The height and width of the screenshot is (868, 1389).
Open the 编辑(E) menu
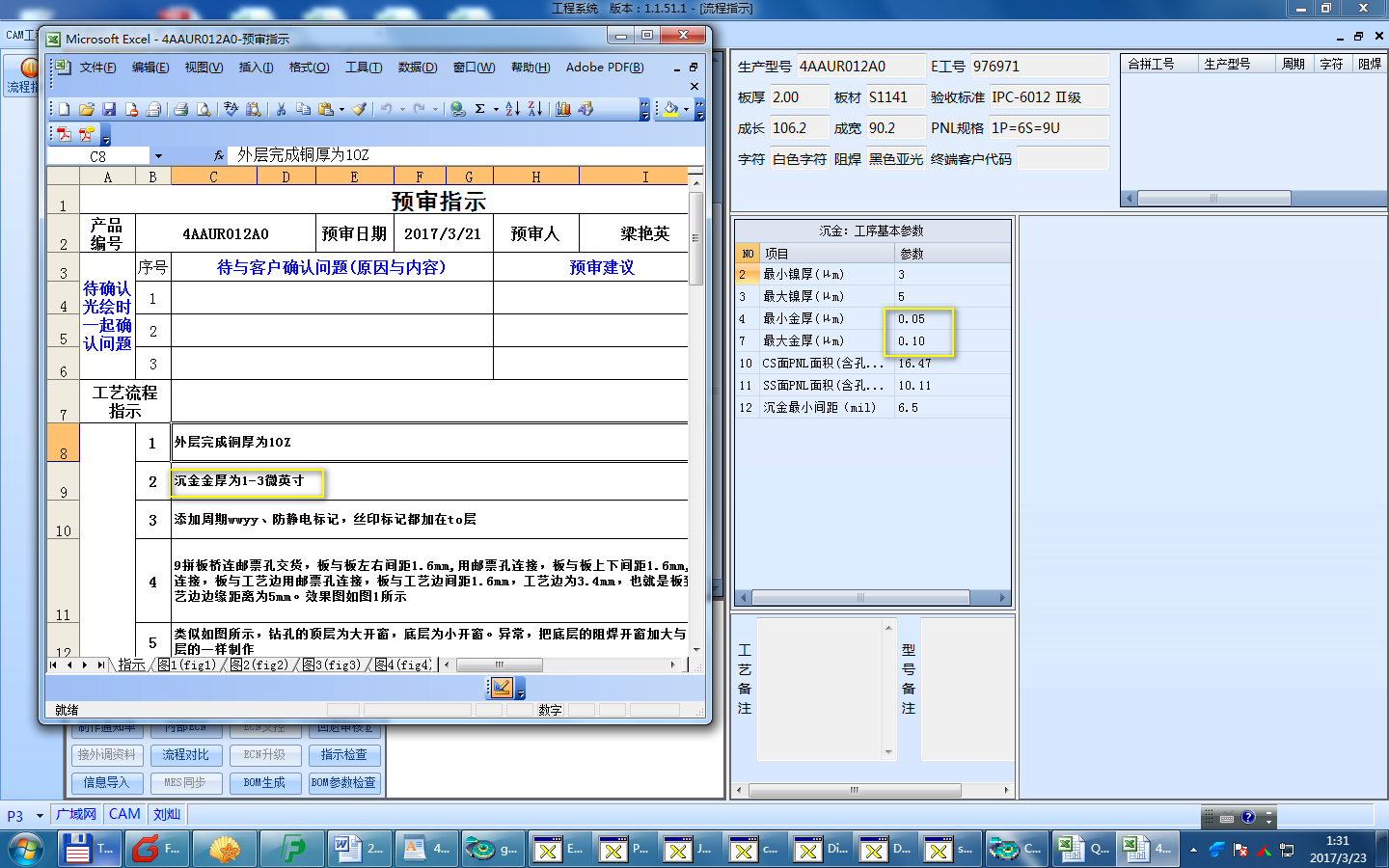[150, 68]
